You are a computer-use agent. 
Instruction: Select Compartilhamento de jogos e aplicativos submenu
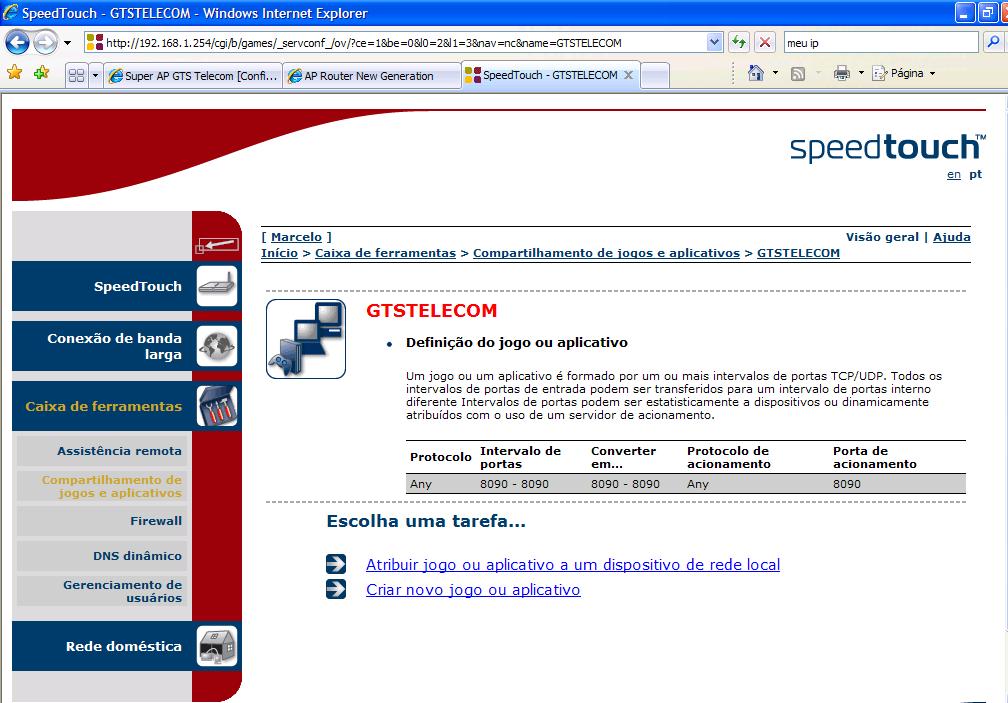click(102, 486)
